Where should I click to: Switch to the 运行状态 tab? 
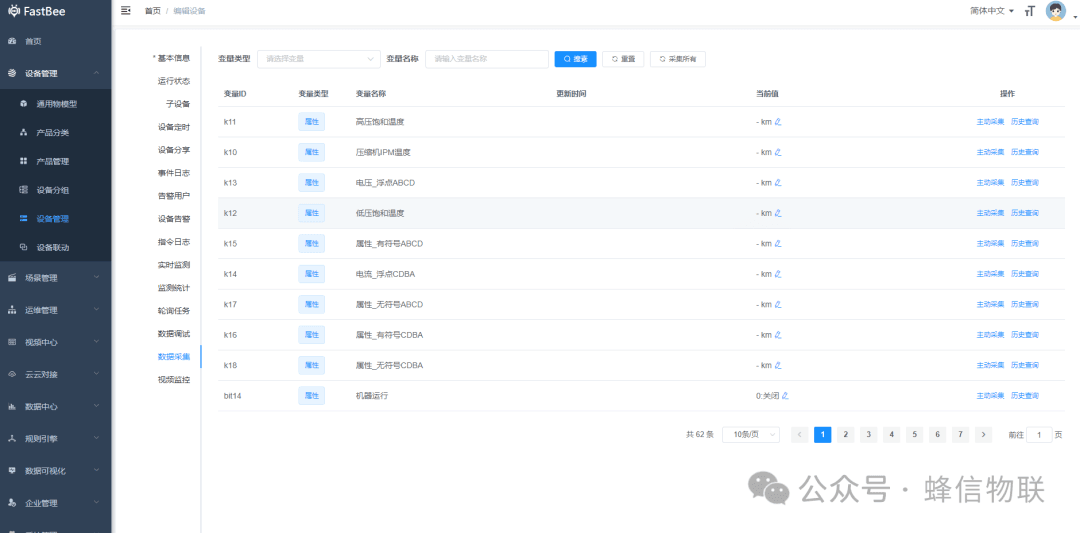[174, 81]
